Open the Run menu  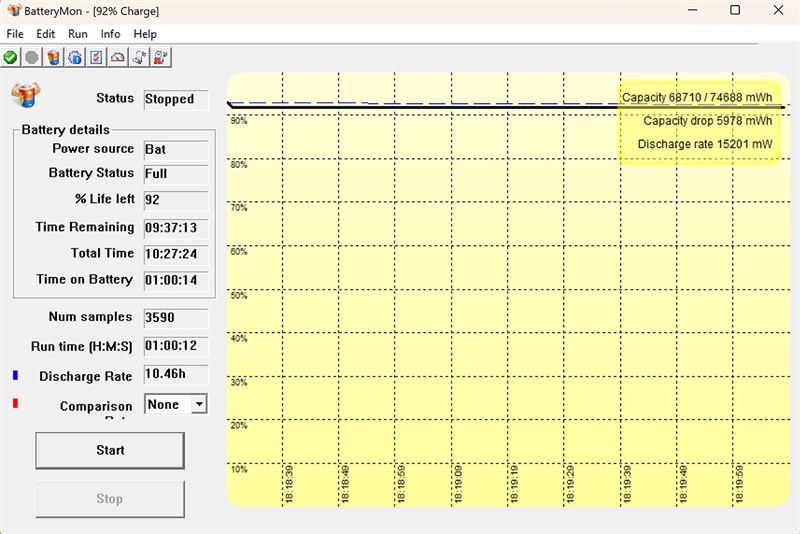[78, 34]
